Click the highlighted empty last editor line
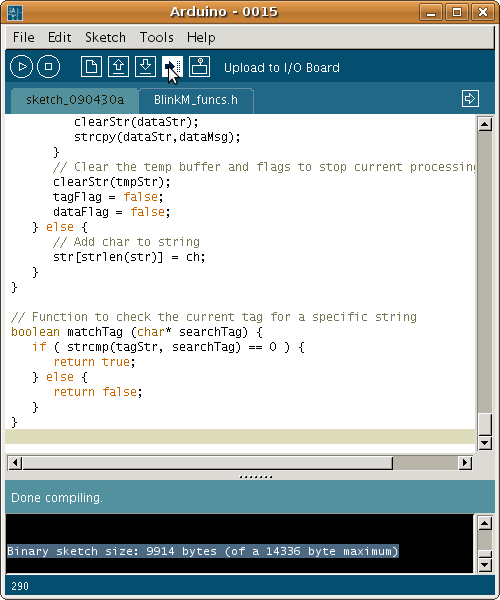500x600 pixels. coord(240,437)
